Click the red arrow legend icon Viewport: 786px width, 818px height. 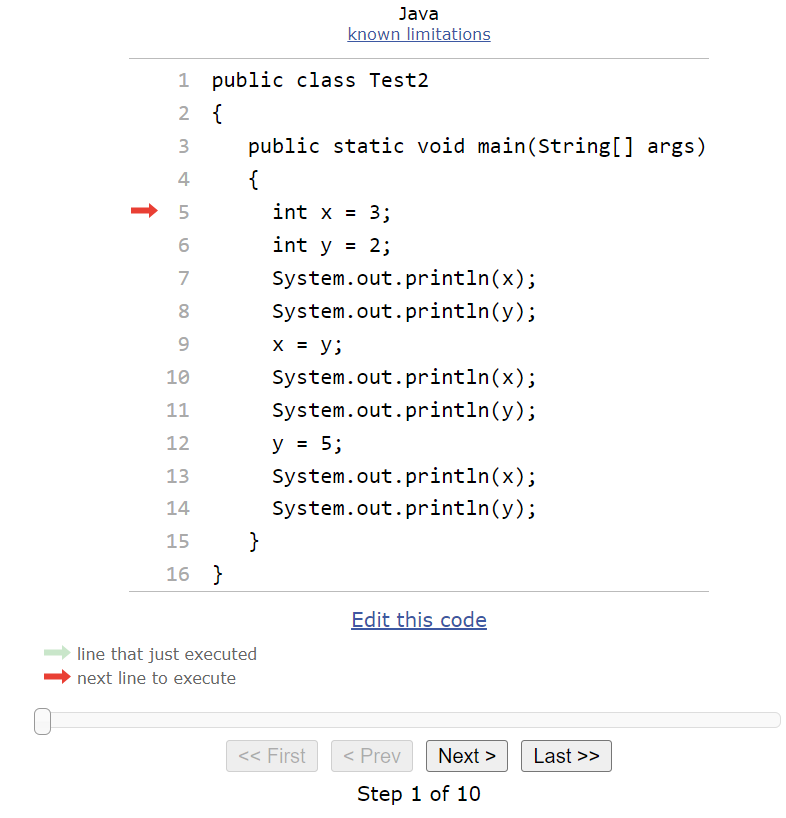point(57,677)
